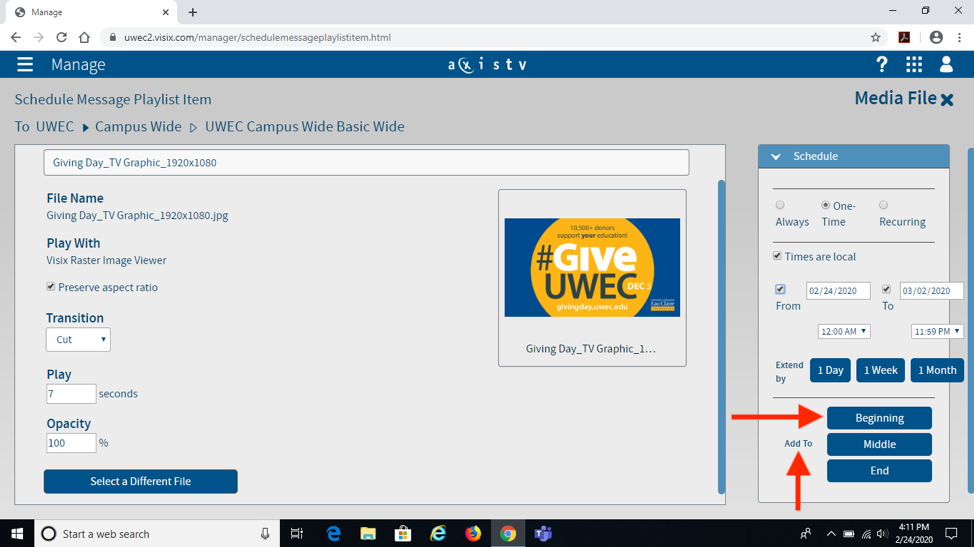The height and width of the screenshot is (547, 974).
Task: Open File Explorer from taskbar
Action: point(368,533)
